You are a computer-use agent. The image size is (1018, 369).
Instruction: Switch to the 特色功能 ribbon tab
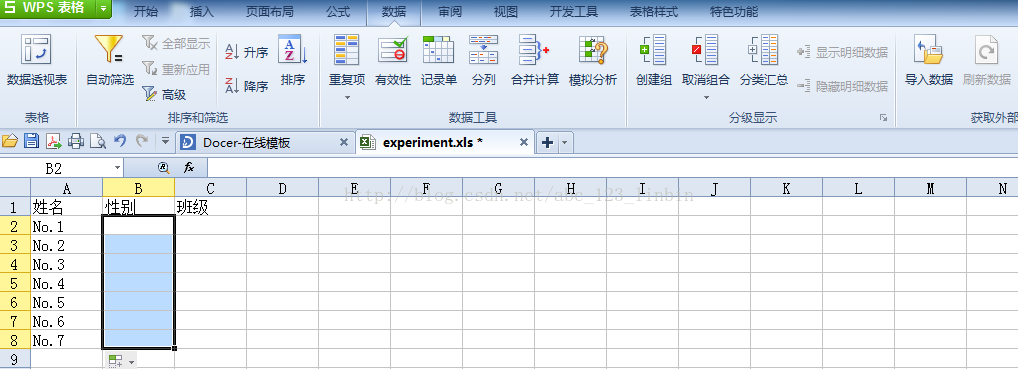[734, 12]
